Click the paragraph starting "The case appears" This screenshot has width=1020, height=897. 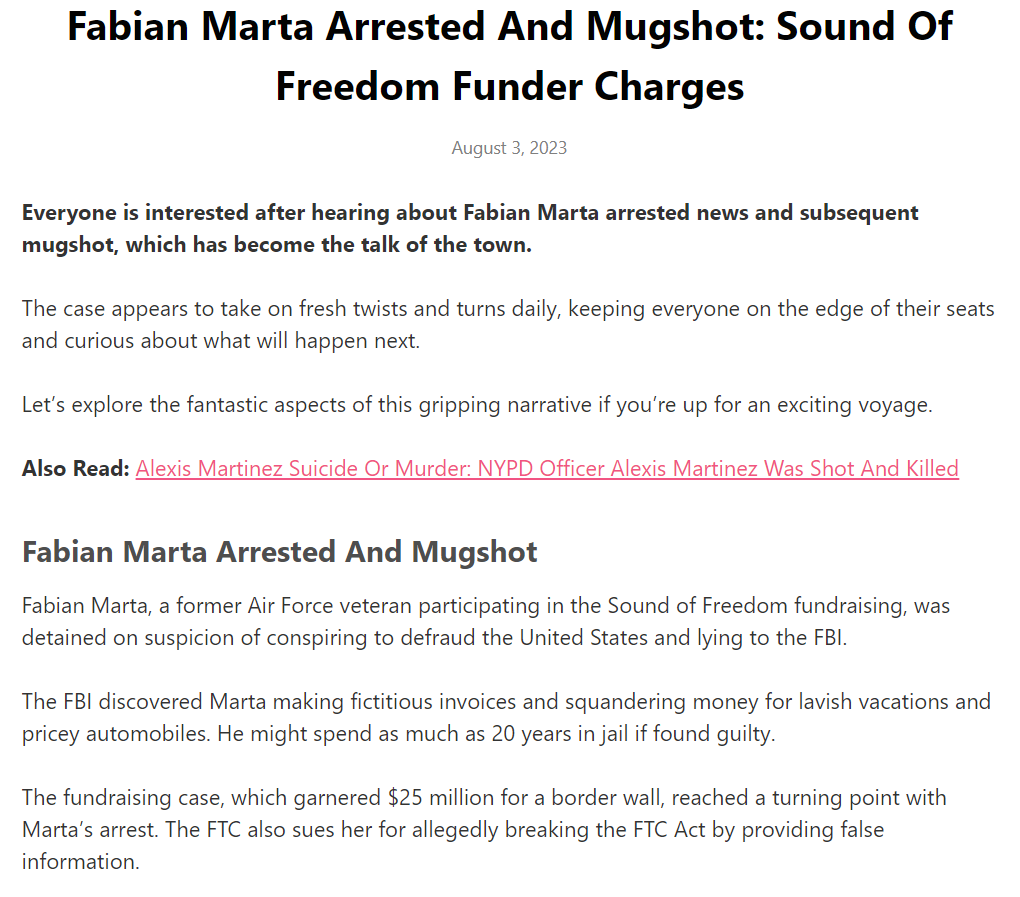pyautogui.click(x=508, y=324)
